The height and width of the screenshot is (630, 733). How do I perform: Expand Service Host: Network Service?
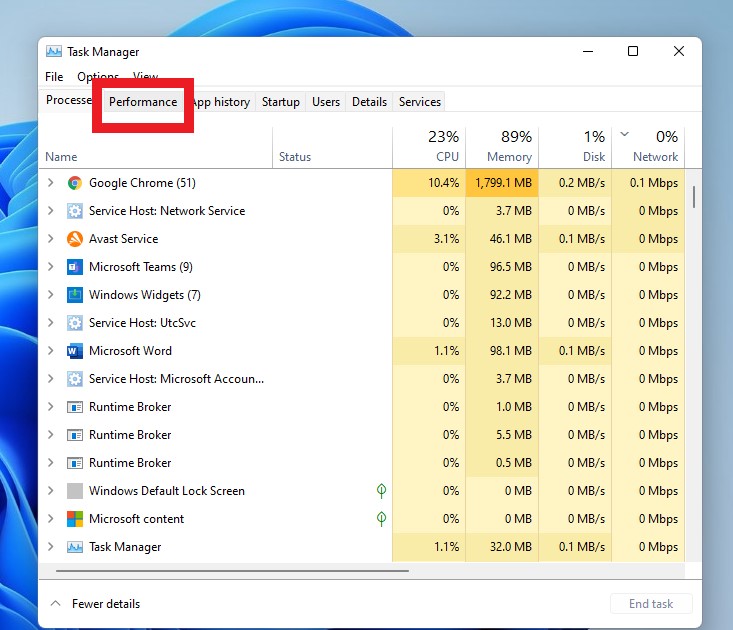click(50, 211)
